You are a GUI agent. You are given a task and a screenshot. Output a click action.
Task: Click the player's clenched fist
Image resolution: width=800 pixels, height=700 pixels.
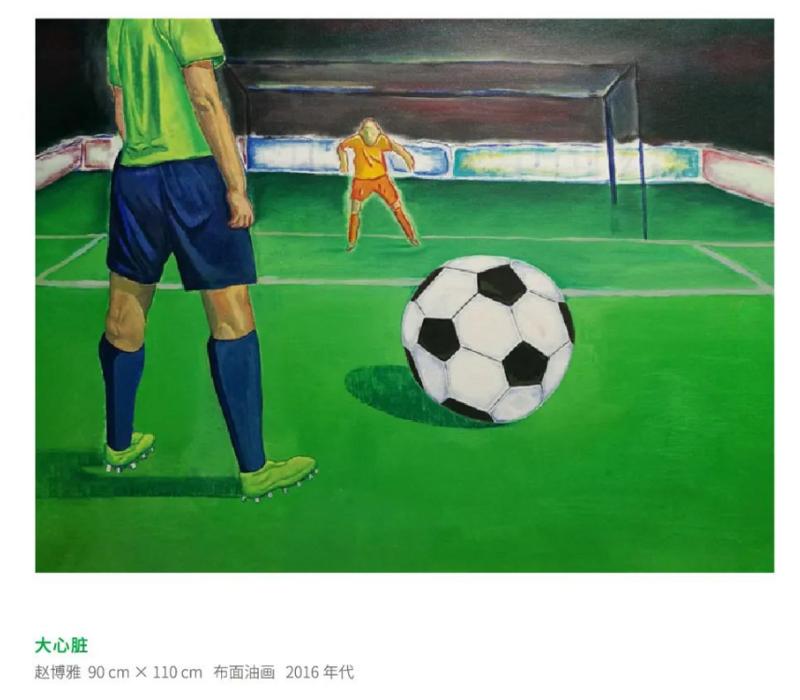[x=240, y=209]
